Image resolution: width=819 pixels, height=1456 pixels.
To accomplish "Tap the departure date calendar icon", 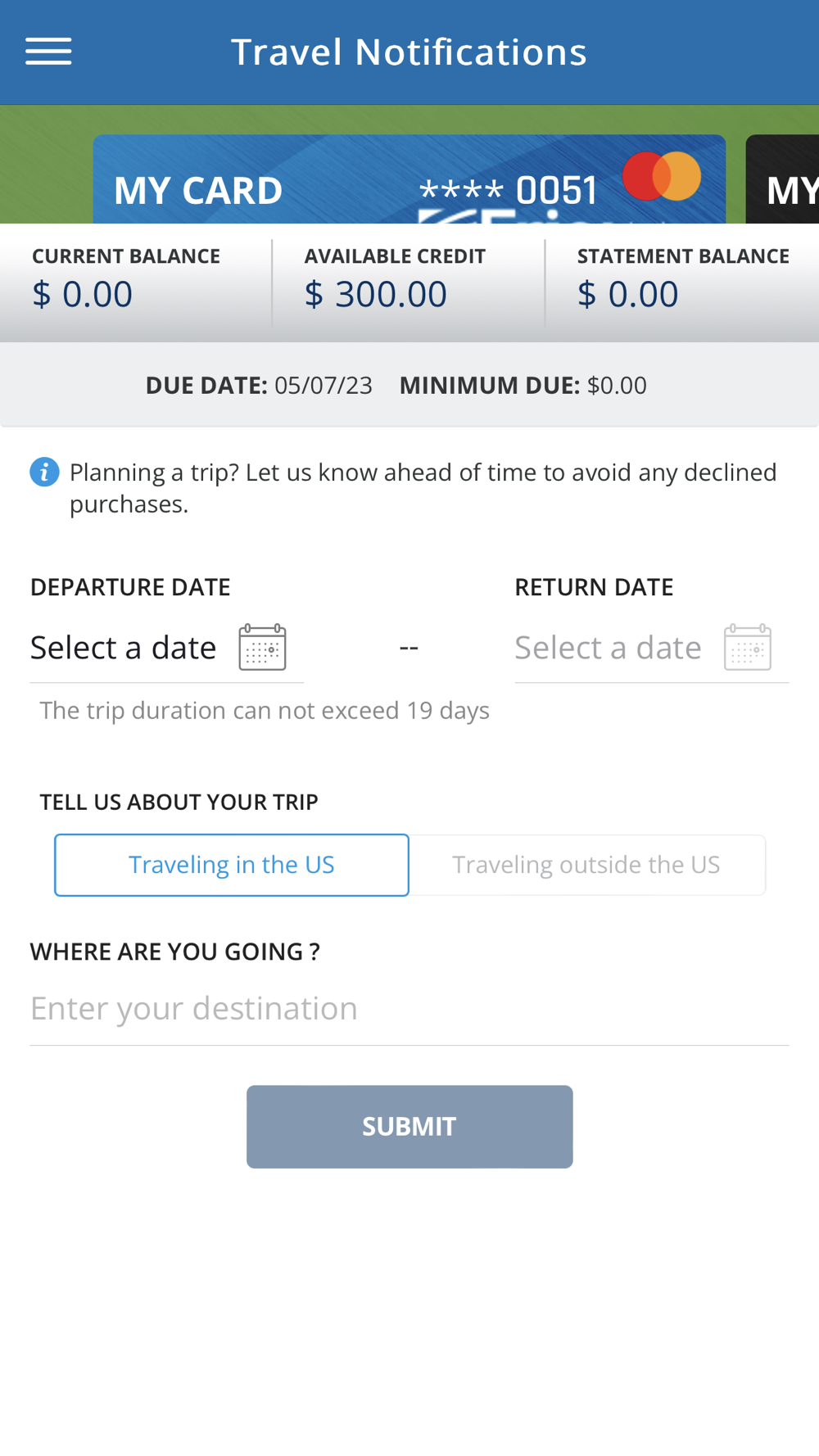I will pyautogui.click(x=262, y=647).
